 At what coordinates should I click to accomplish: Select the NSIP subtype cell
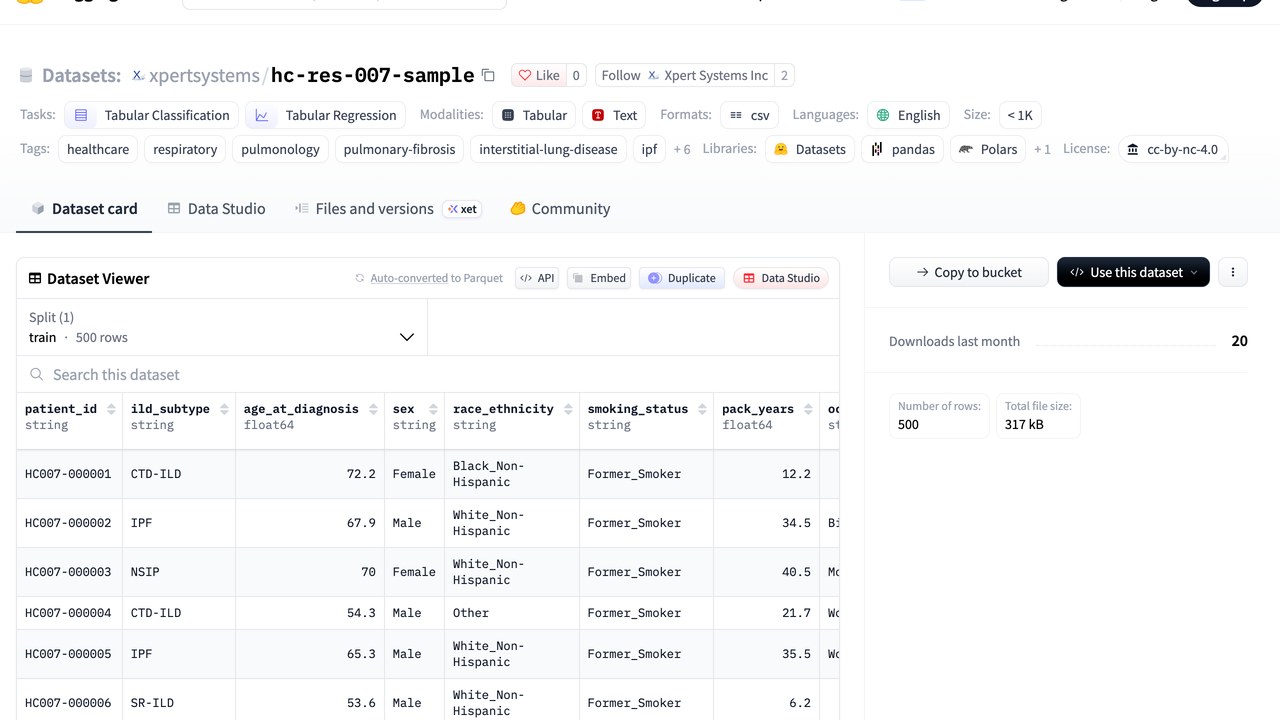pyautogui.click(x=179, y=572)
